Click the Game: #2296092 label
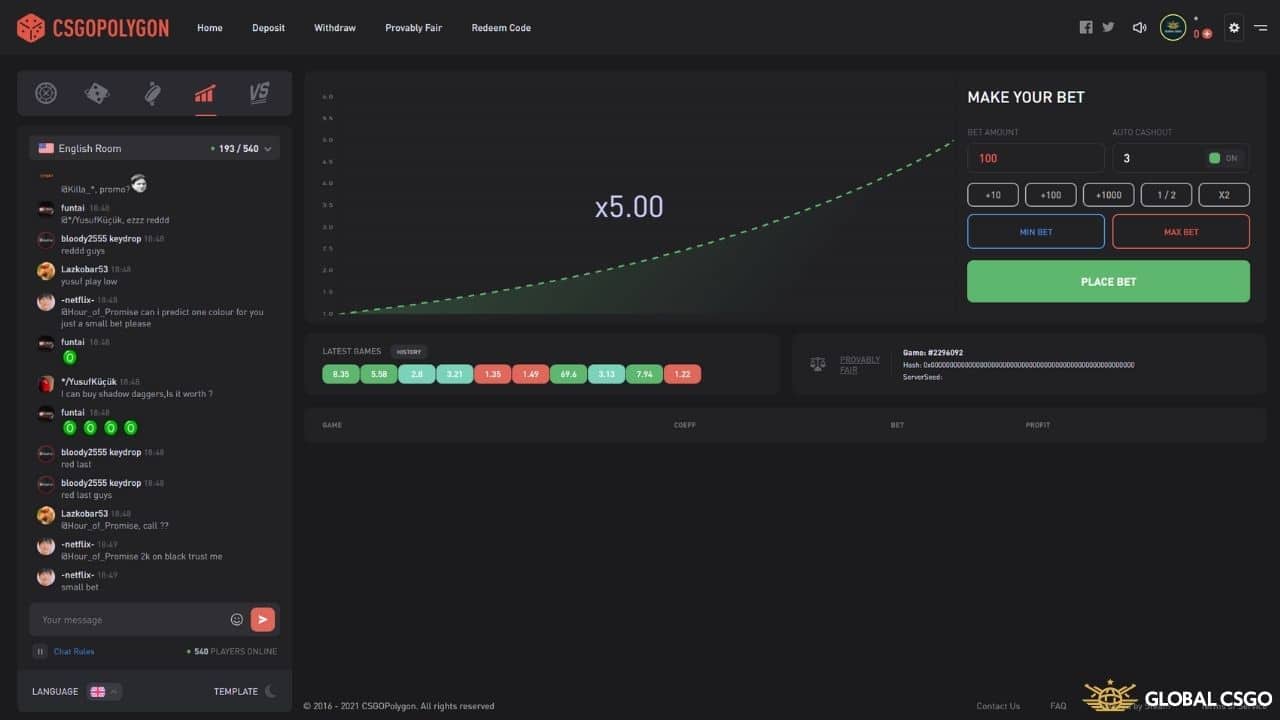The height and width of the screenshot is (720, 1280). (933, 353)
